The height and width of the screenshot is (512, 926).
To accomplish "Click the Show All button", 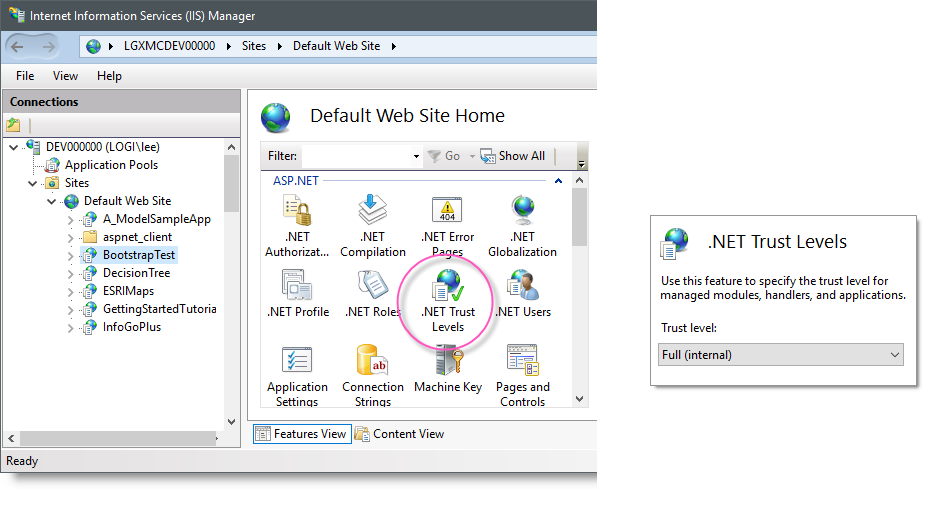I will click(x=513, y=156).
